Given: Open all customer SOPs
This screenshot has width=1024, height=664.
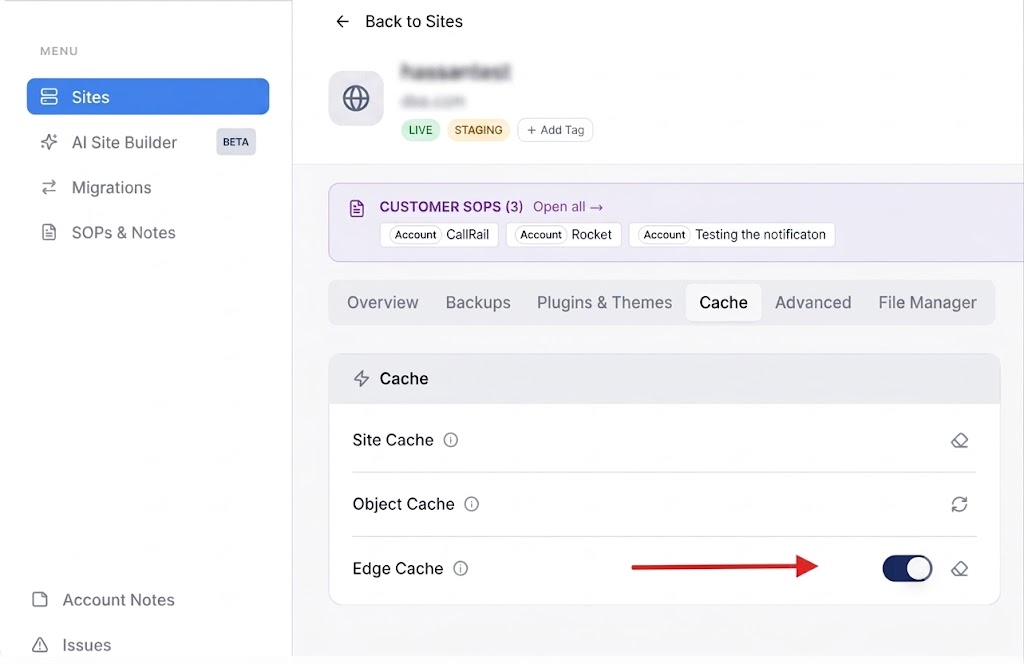Looking at the screenshot, I should [568, 207].
